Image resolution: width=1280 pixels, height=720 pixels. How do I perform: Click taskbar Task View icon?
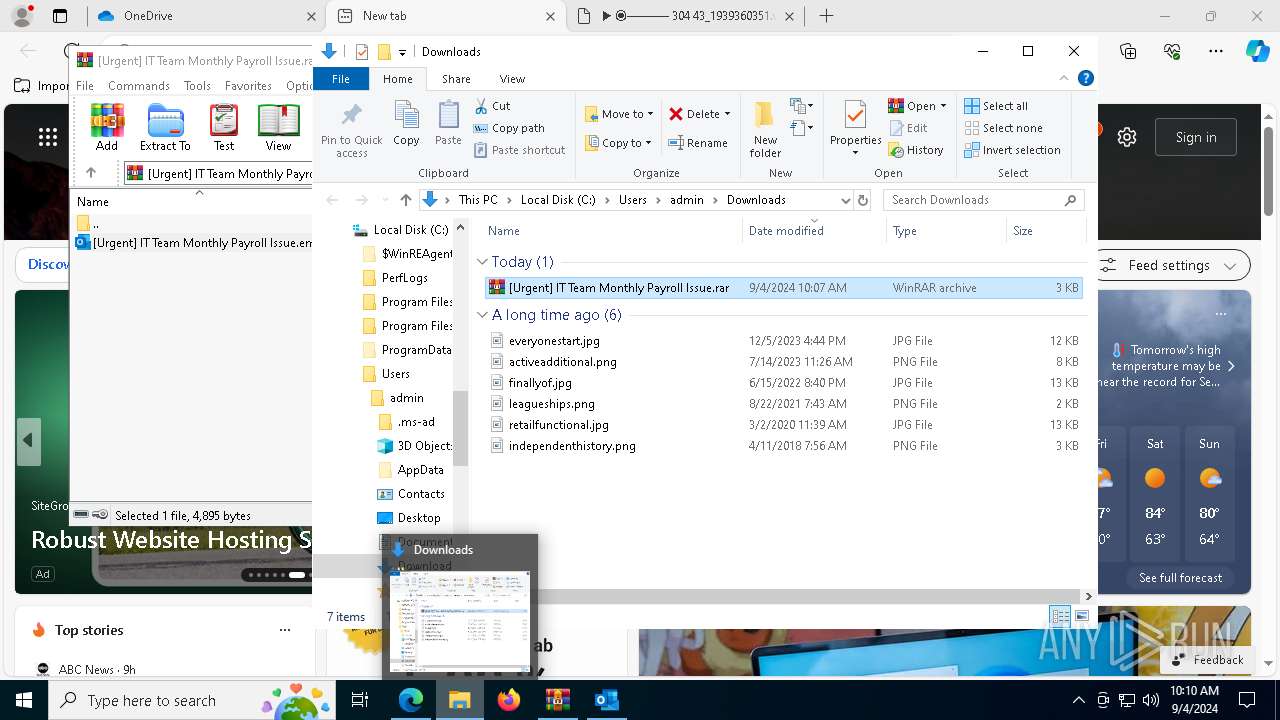[360, 700]
